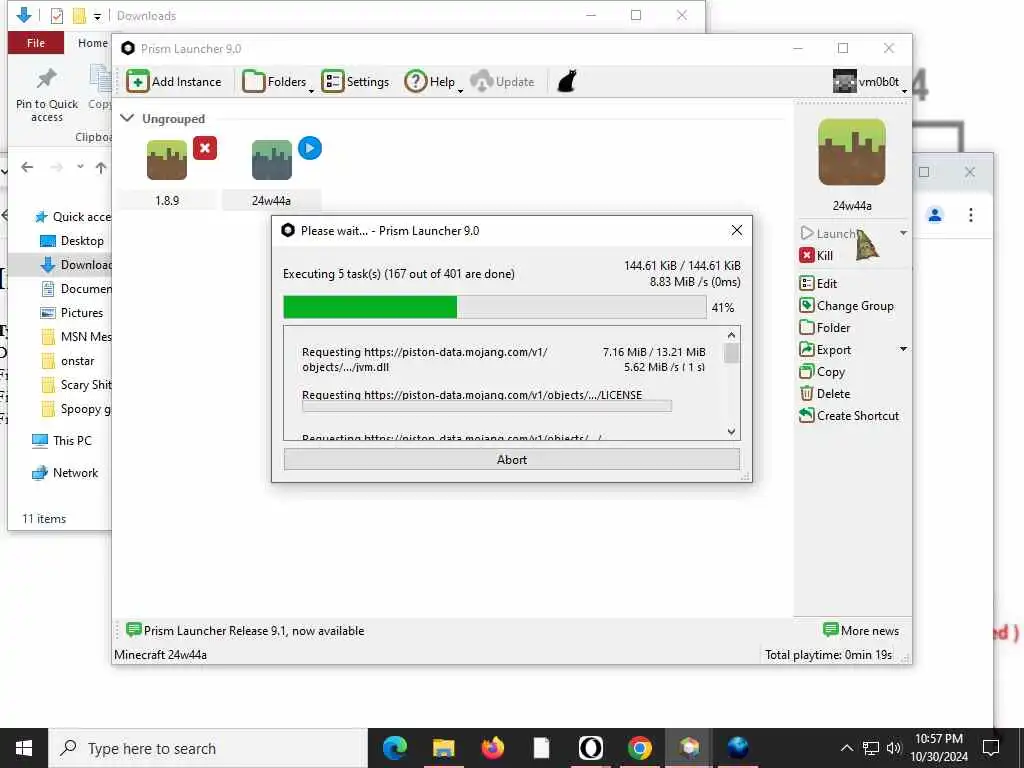
Task: Click Minecraft 24w44a status bar text
Action: tap(161, 654)
